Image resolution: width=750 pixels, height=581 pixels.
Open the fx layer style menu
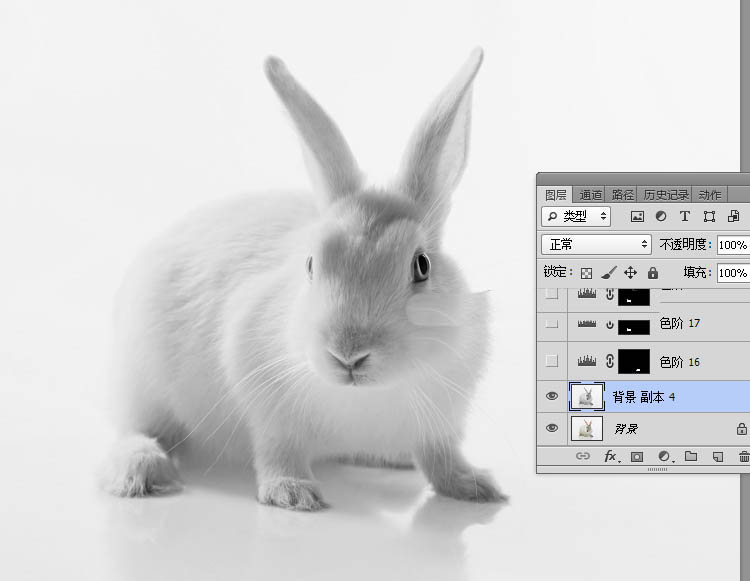point(611,457)
